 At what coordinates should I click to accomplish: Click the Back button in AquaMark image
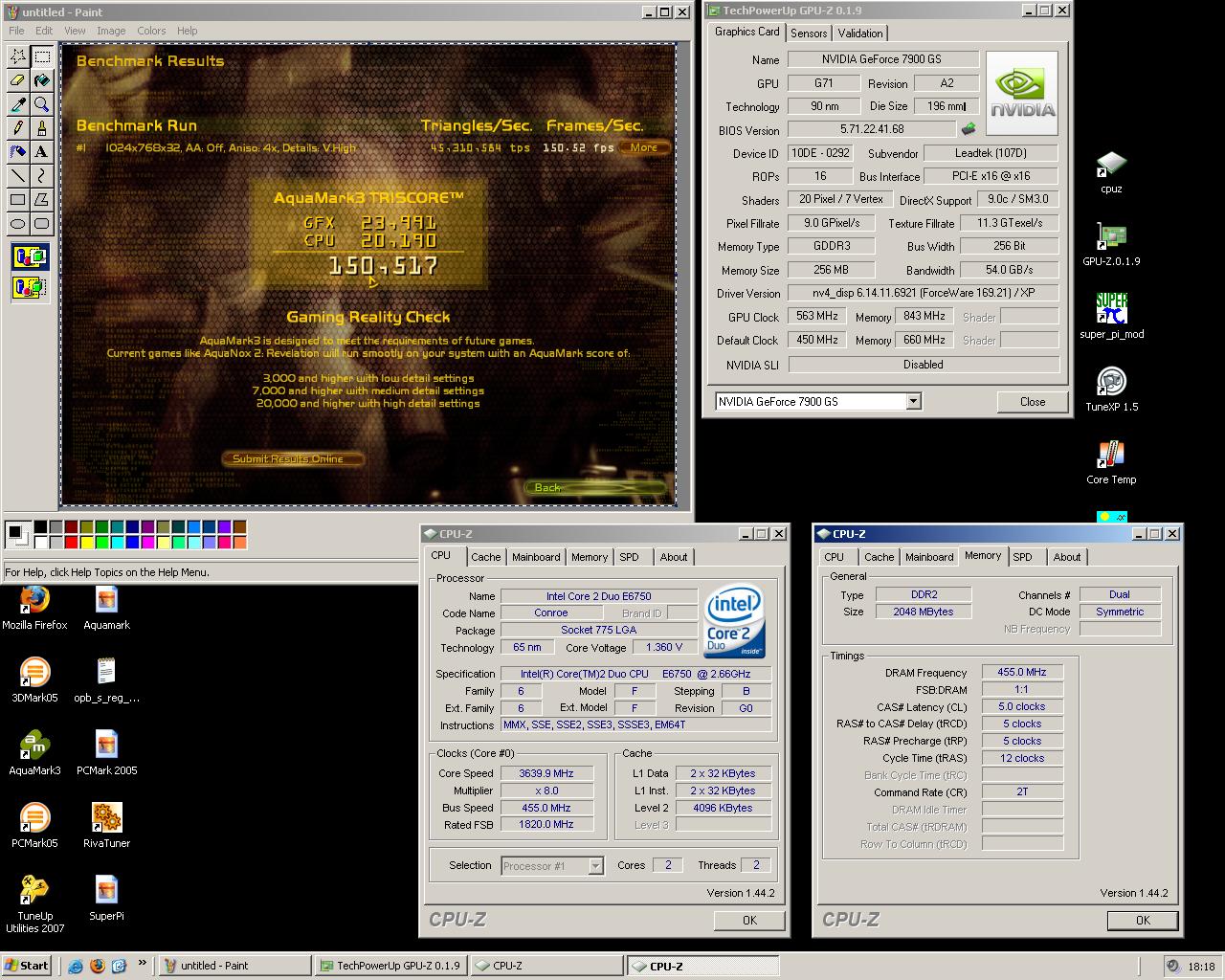[593, 487]
